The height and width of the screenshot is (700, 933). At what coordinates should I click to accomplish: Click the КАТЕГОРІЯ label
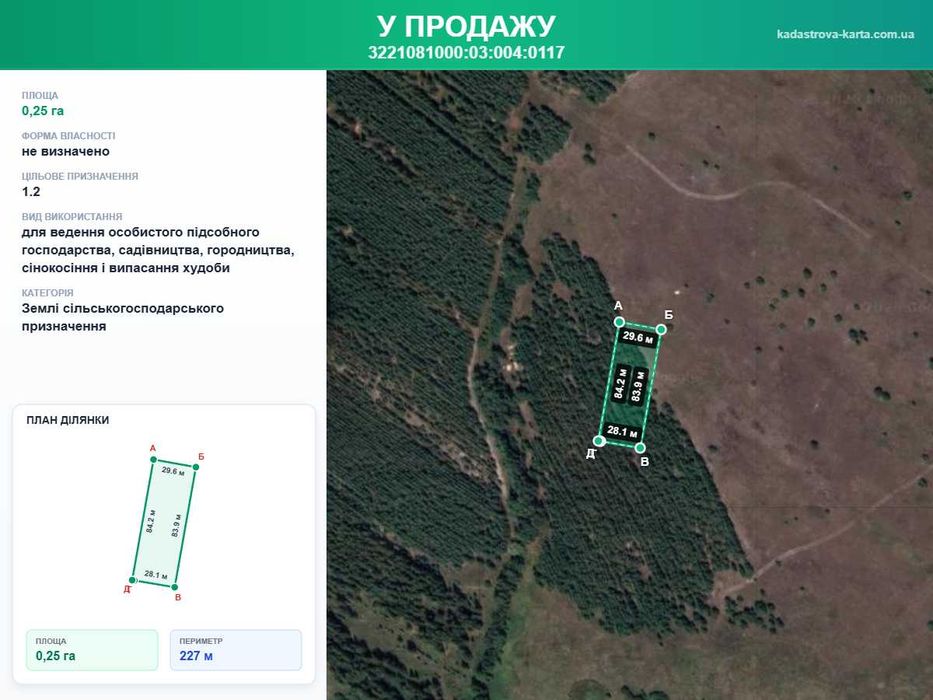tap(48, 293)
